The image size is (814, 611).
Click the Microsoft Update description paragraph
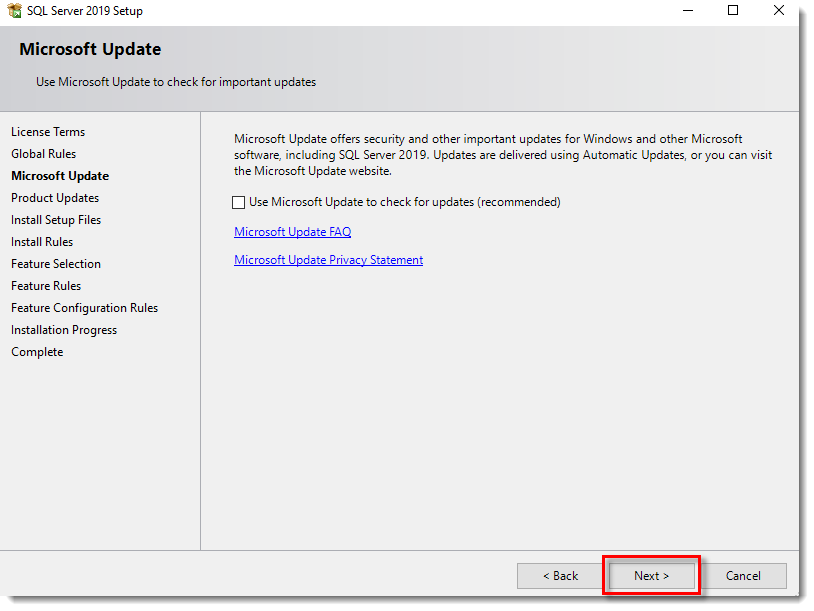503,155
